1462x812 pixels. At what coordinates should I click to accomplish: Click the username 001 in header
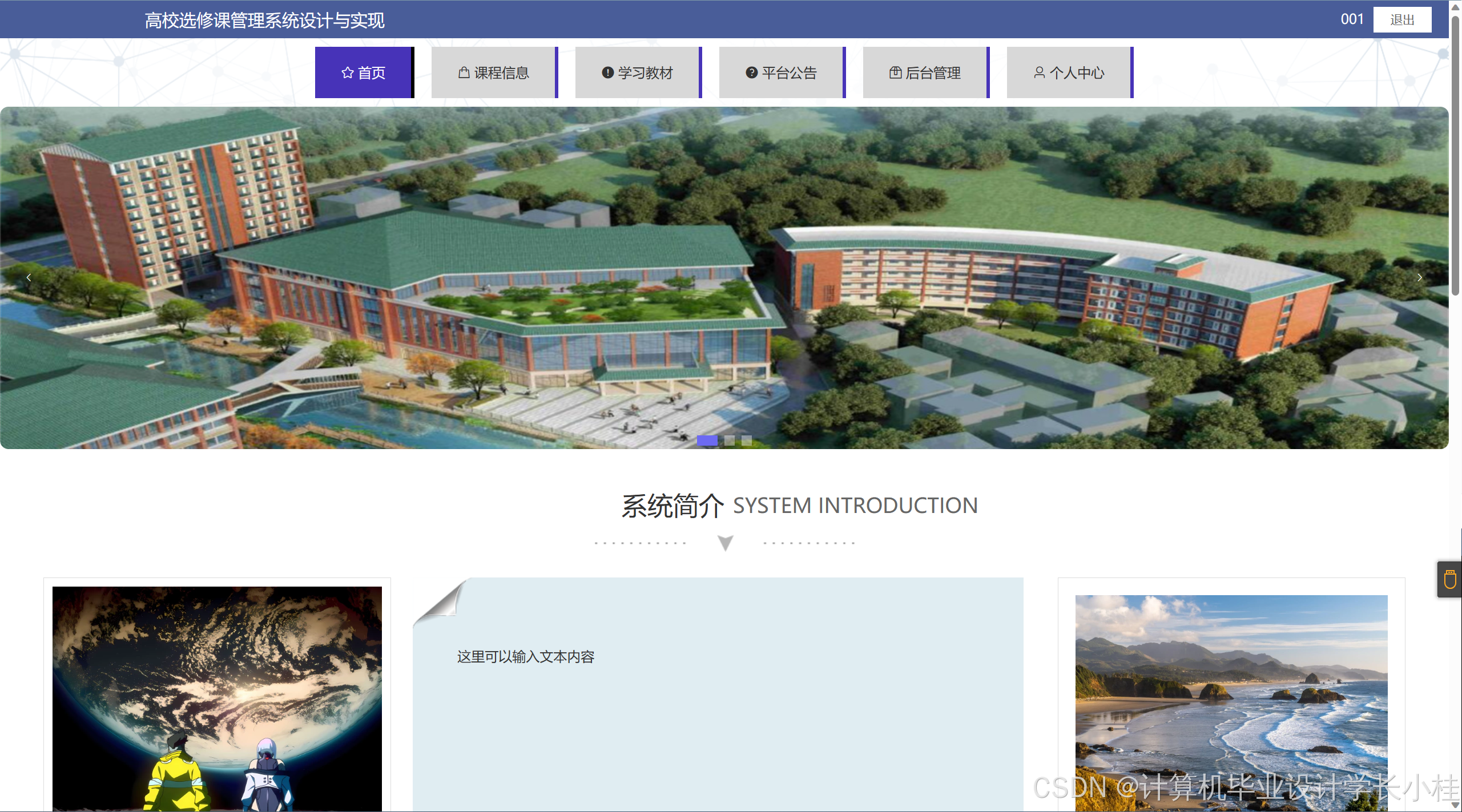[x=1352, y=19]
